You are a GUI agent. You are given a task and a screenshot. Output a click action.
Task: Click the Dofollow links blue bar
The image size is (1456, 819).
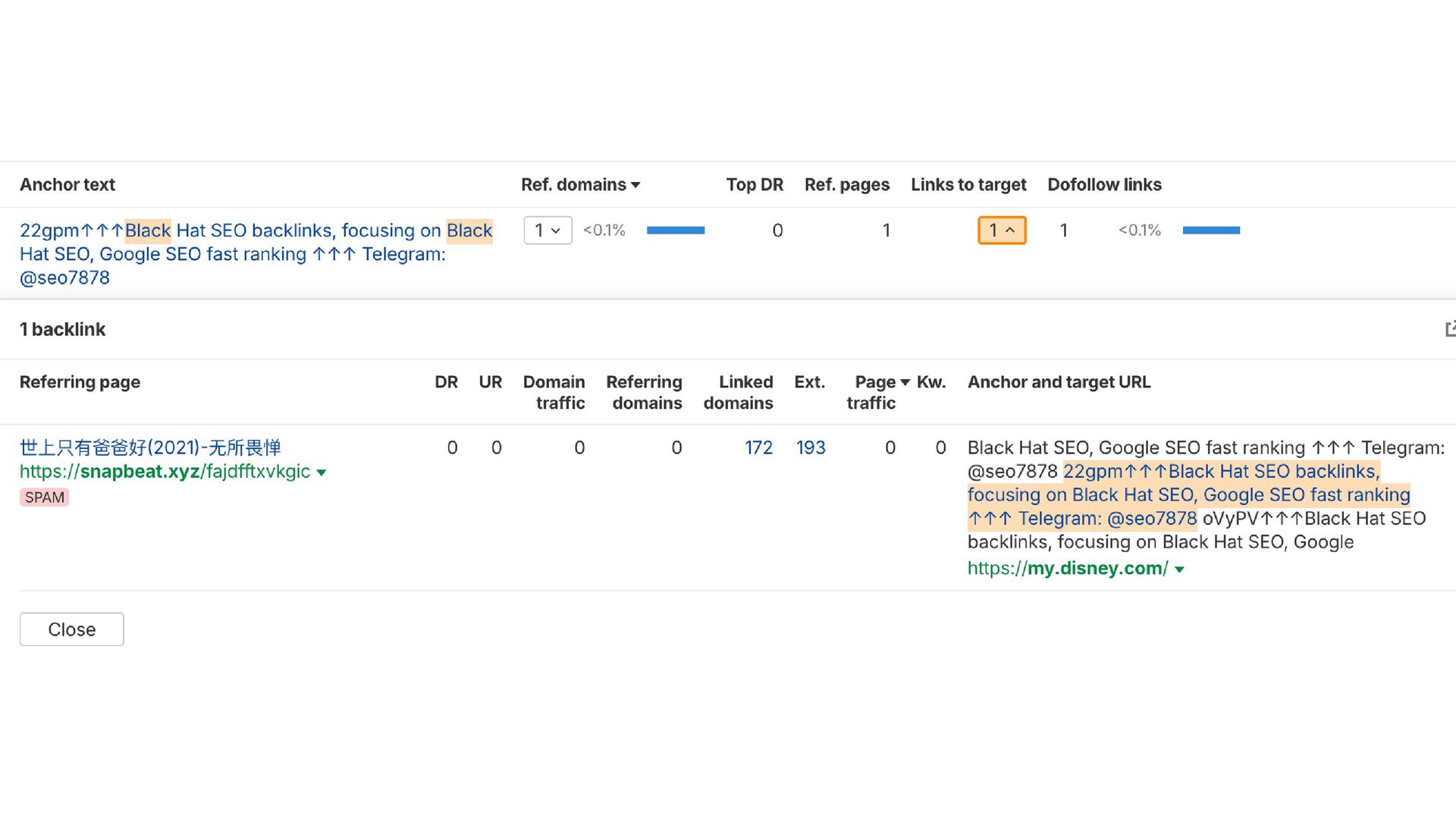click(x=1211, y=231)
